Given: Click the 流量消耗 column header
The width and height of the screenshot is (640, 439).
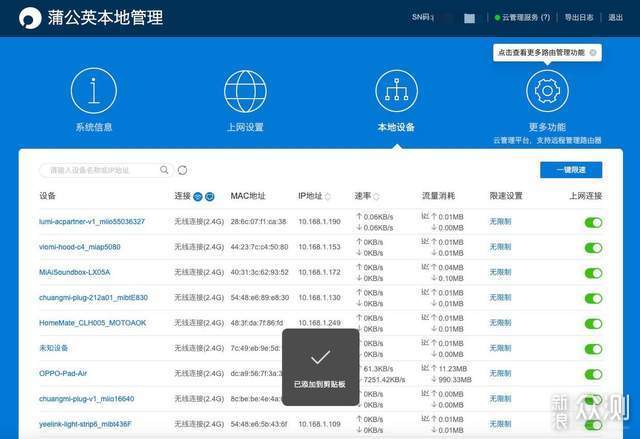Looking at the screenshot, I should [438, 196].
